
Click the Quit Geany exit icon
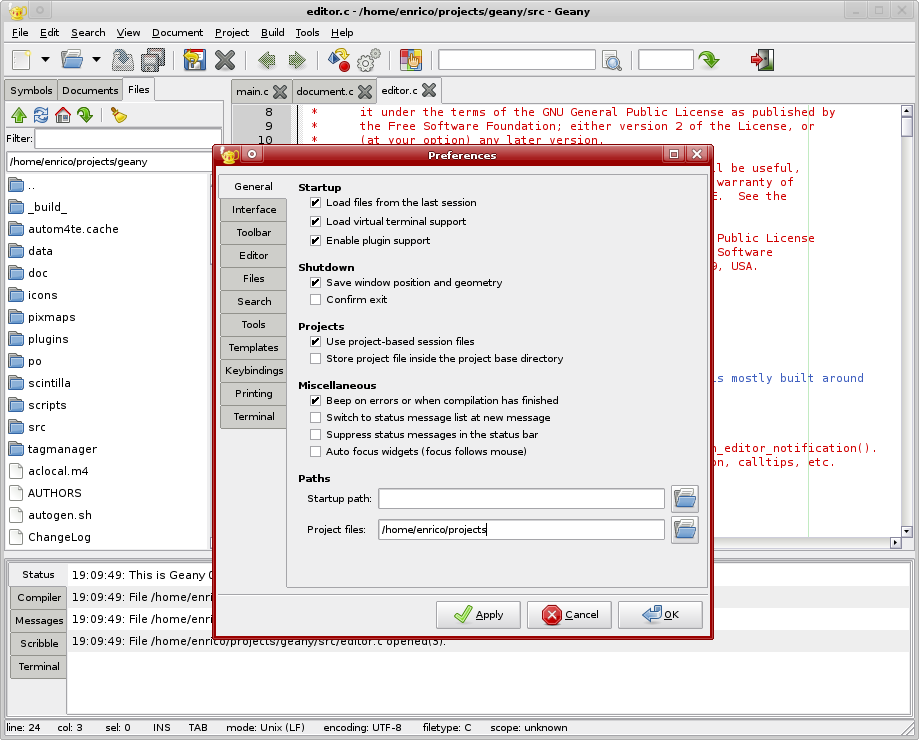[x=763, y=60]
